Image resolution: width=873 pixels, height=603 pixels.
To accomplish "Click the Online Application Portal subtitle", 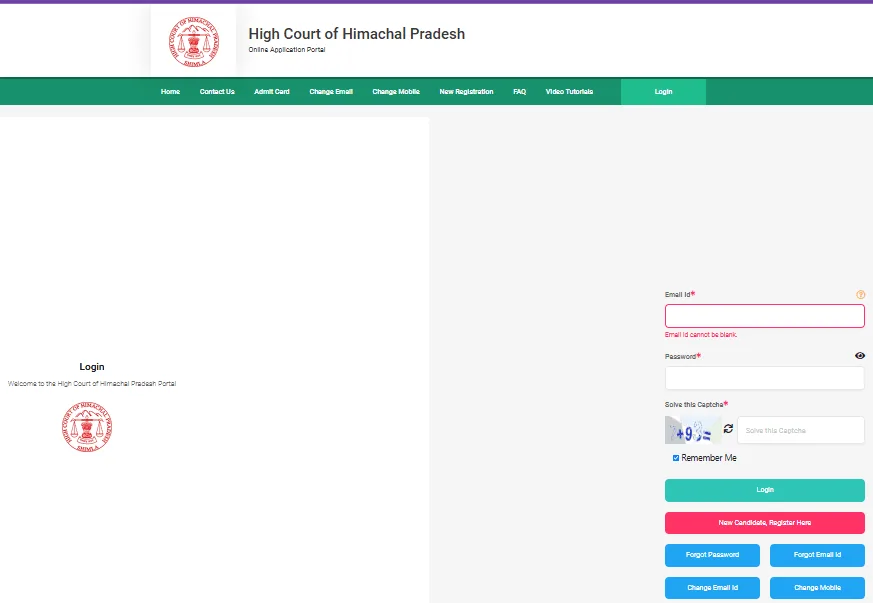I will point(287,50).
